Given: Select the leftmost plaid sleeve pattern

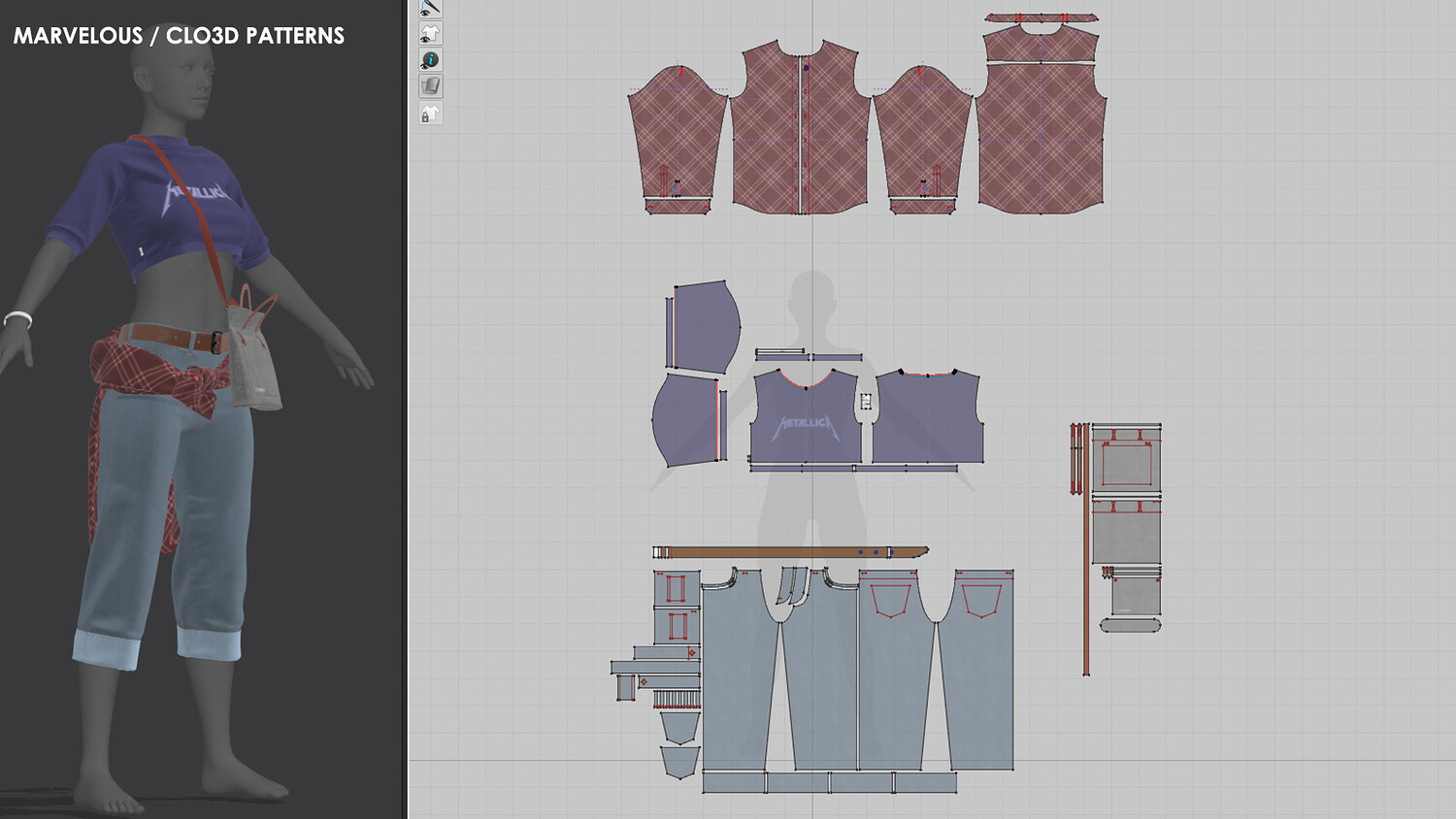Looking at the screenshot, I should (x=678, y=131).
